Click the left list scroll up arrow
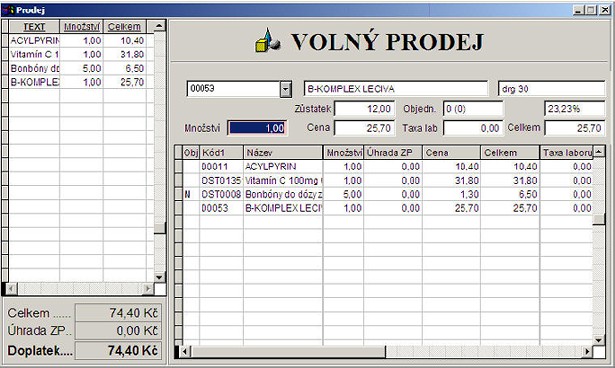 coord(159,26)
